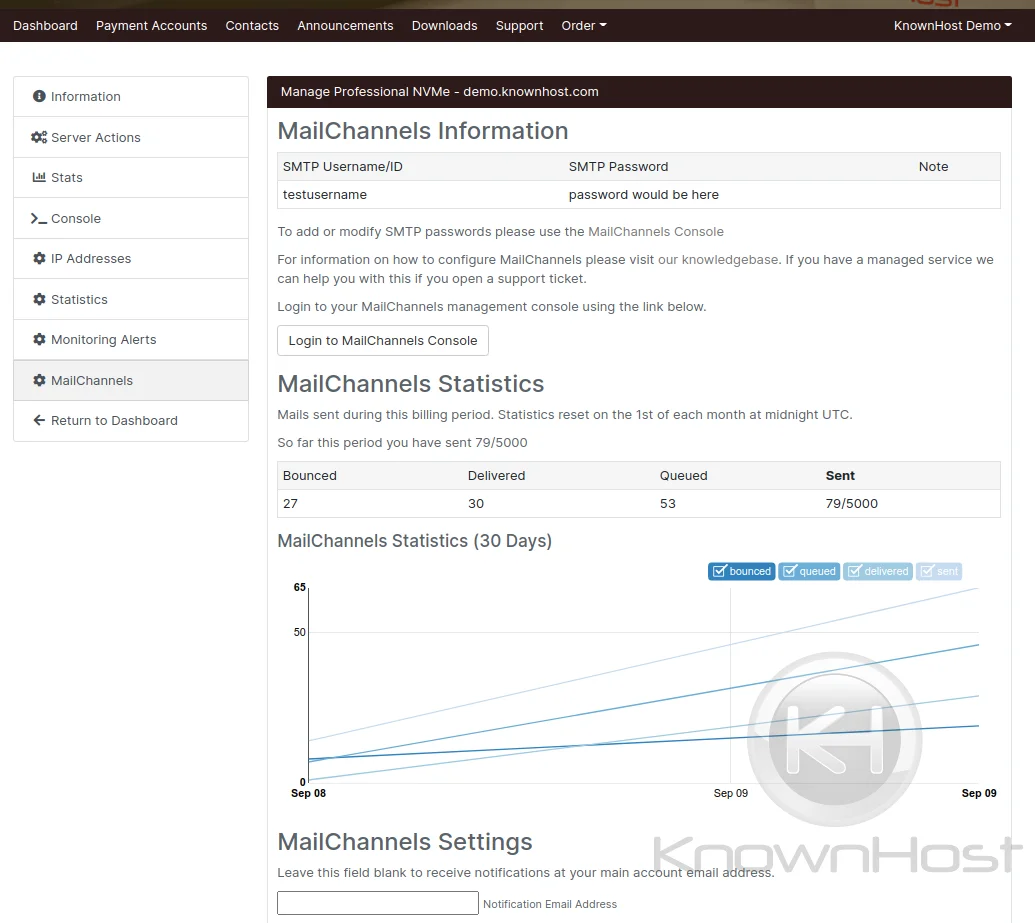1035x923 pixels.
Task: Follow the MailChannels Console text link
Action: pos(655,232)
